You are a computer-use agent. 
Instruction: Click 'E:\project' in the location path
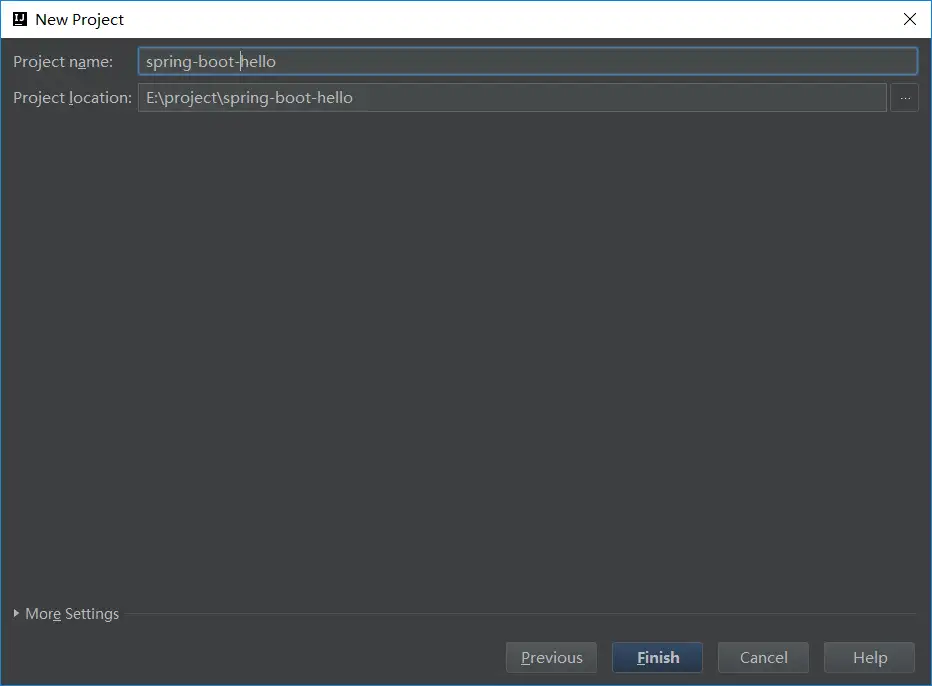click(x=182, y=98)
